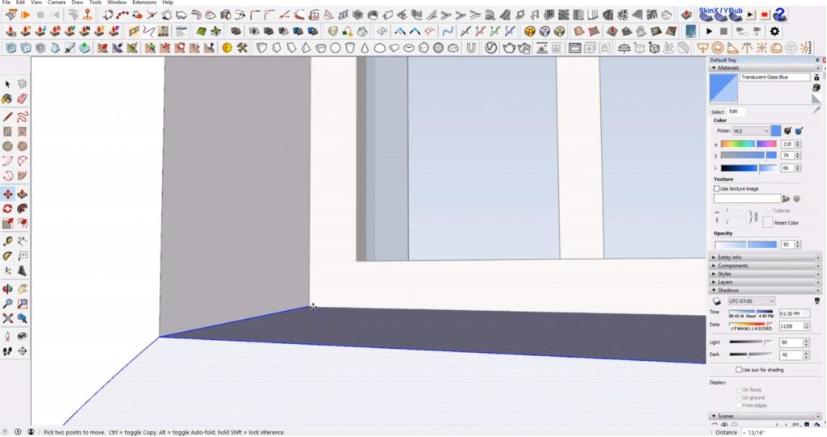Select the Pan hand tool

[x=22, y=289]
